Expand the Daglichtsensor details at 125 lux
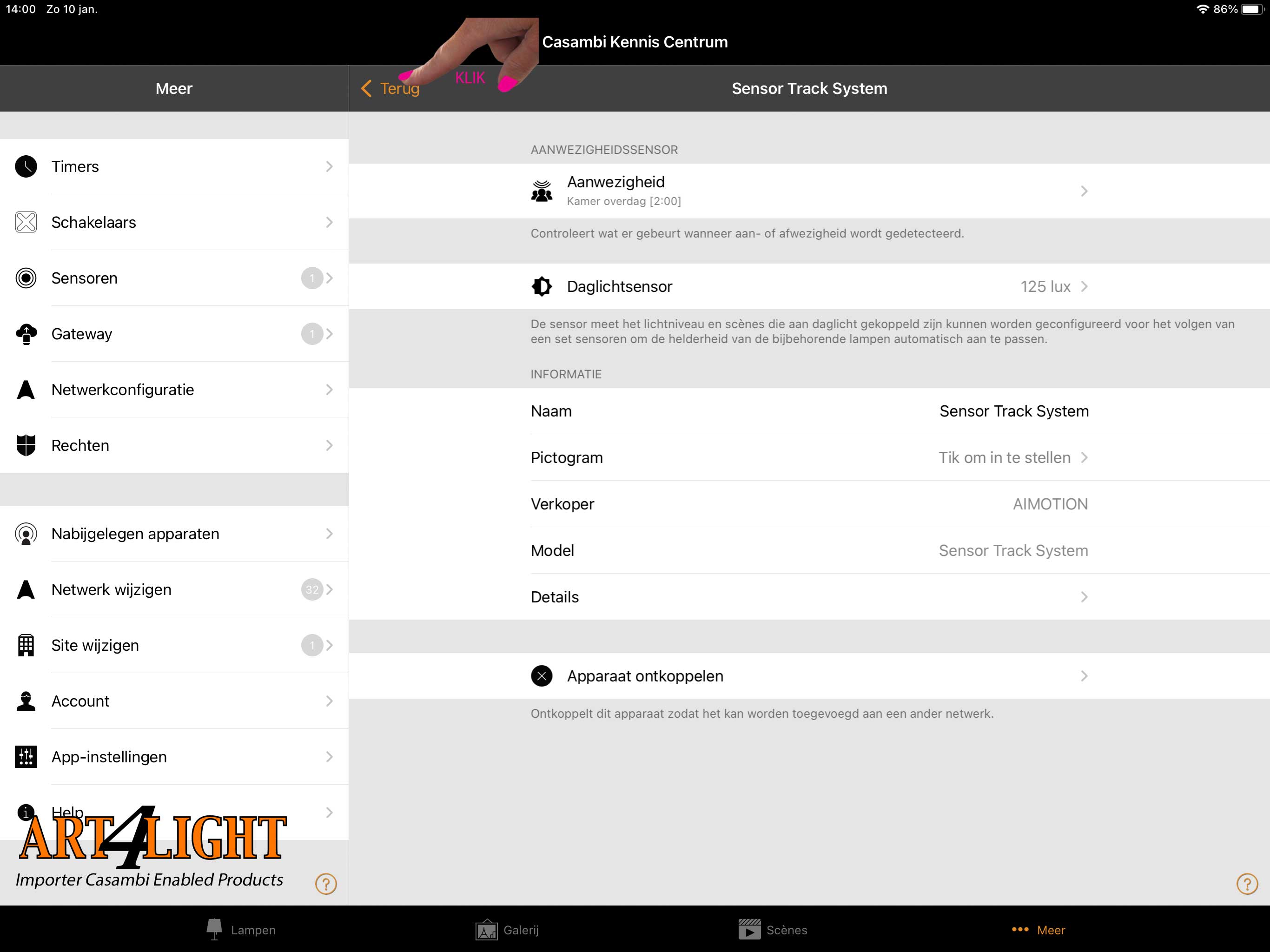This screenshot has height=952, width=1270. tap(1084, 287)
